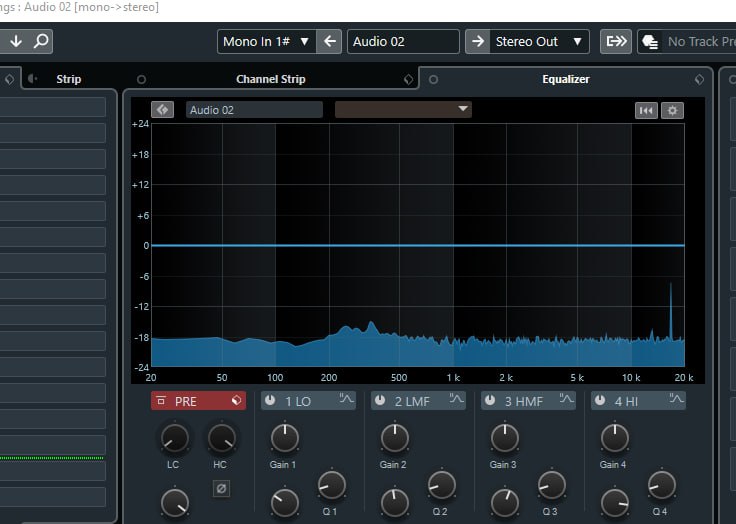Image resolution: width=736 pixels, height=524 pixels.
Task: Click the Gain 2 knob
Action: click(x=395, y=438)
